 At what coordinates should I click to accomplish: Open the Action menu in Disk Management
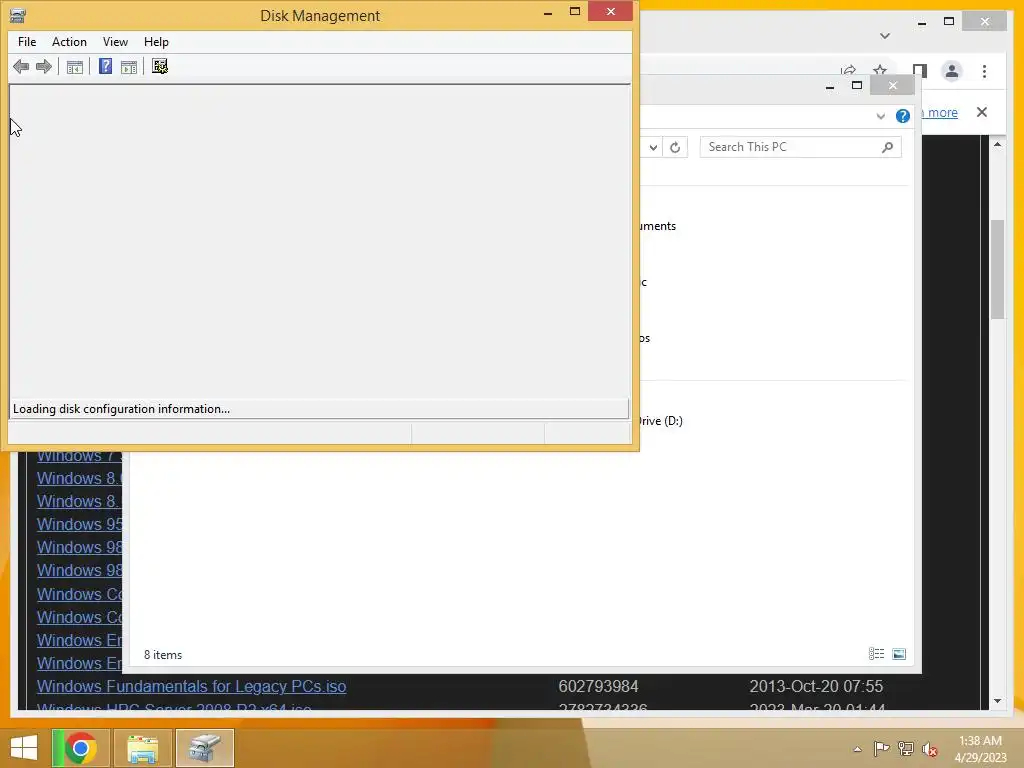tap(69, 42)
